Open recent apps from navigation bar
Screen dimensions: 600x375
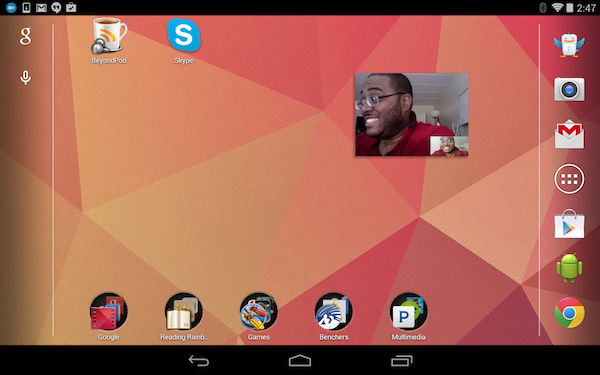point(402,360)
